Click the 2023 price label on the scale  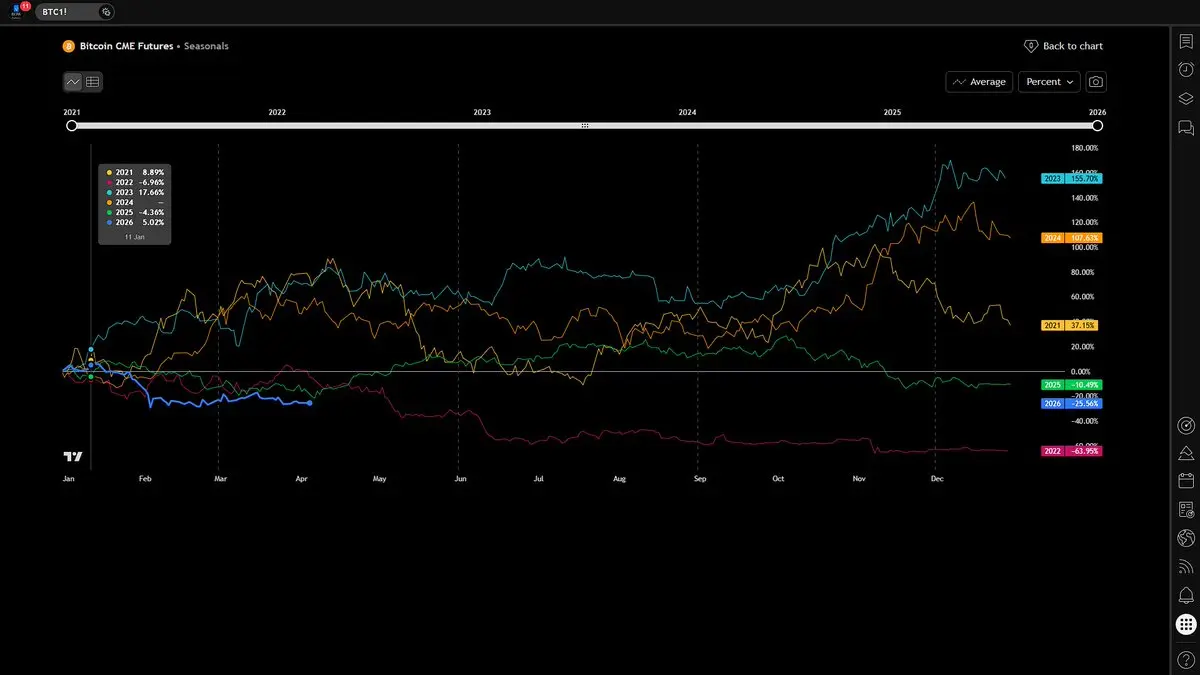1071,178
